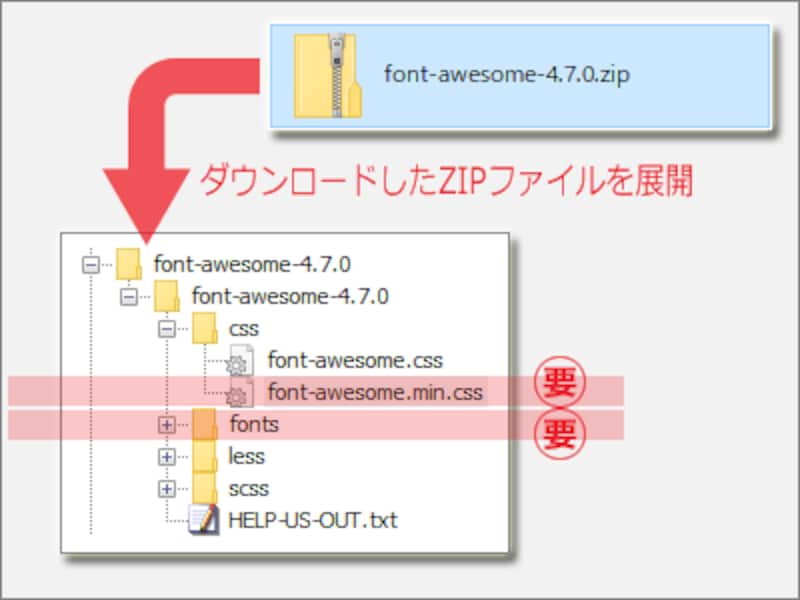Click the HELP-US-OUT.txt notepad icon
Viewport: 800px width, 600px height.
tap(204, 519)
